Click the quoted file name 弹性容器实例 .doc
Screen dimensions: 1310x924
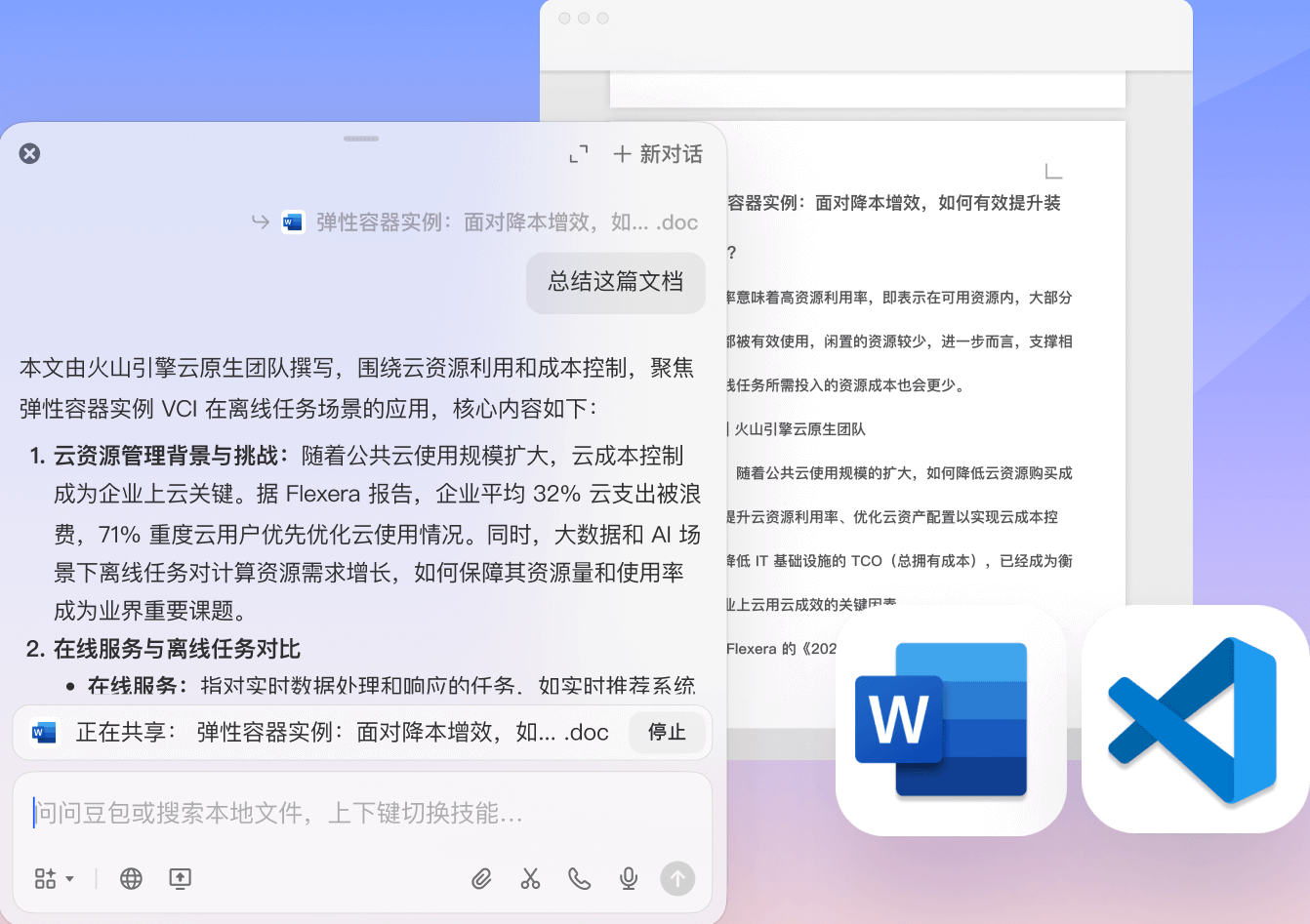[x=507, y=222]
